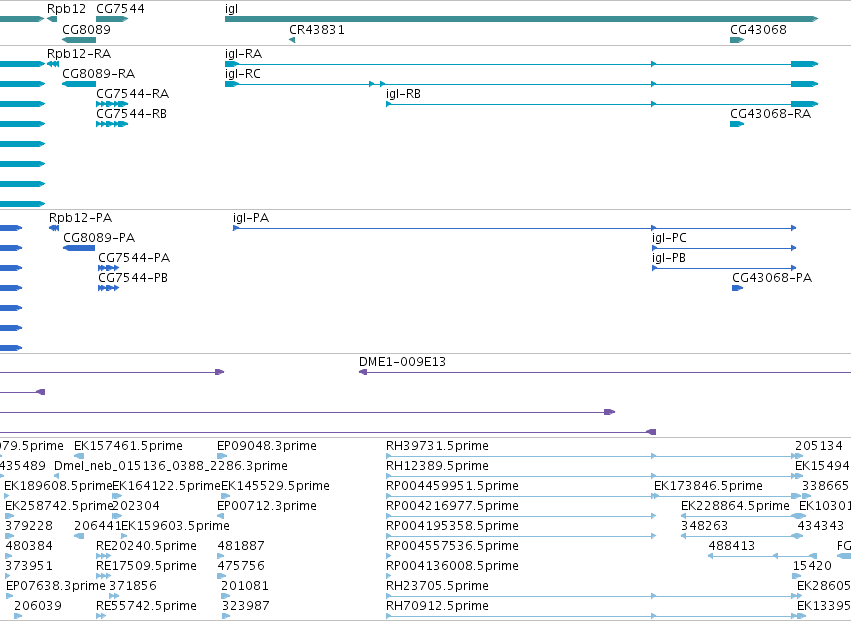Select feature label 348263
The image size is (851, 621).
[x=704, y=526]
